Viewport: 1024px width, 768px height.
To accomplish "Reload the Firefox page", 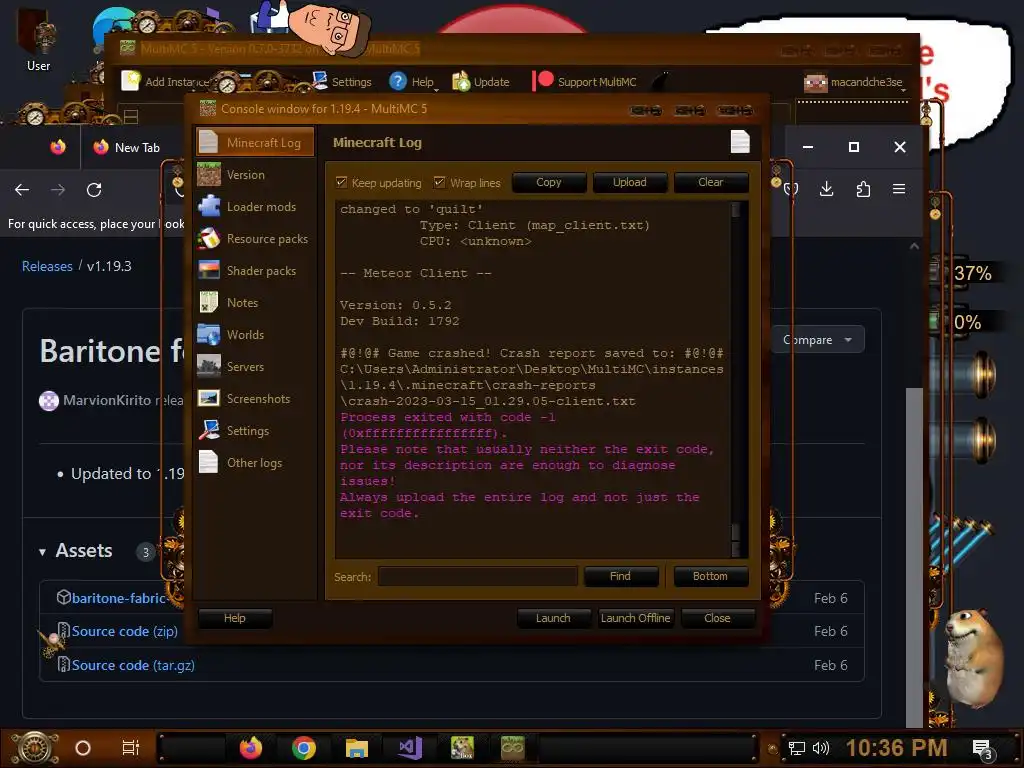I will [x=94, y=190].
